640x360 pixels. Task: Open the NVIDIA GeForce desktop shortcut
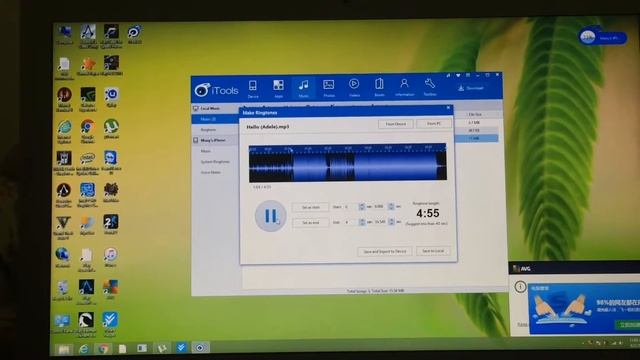(x=87, y=99)
